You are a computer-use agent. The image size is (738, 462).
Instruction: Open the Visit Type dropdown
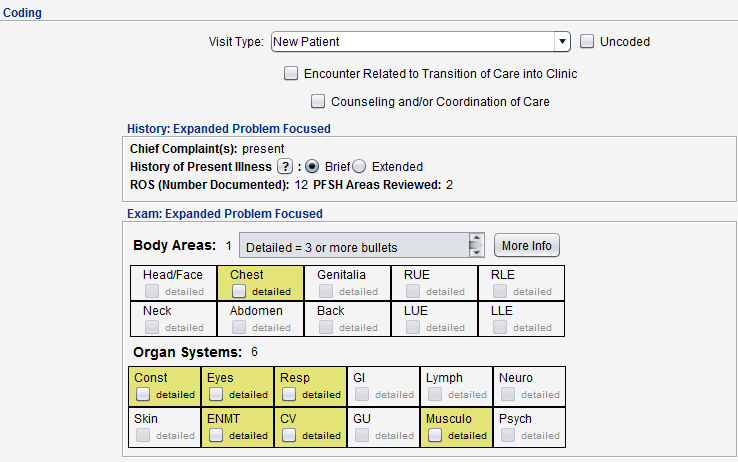[x=562, y=42]
